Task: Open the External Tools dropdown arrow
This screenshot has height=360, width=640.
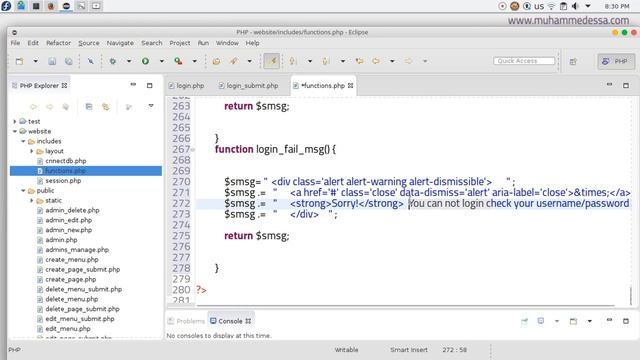Action: coord(194,61)
